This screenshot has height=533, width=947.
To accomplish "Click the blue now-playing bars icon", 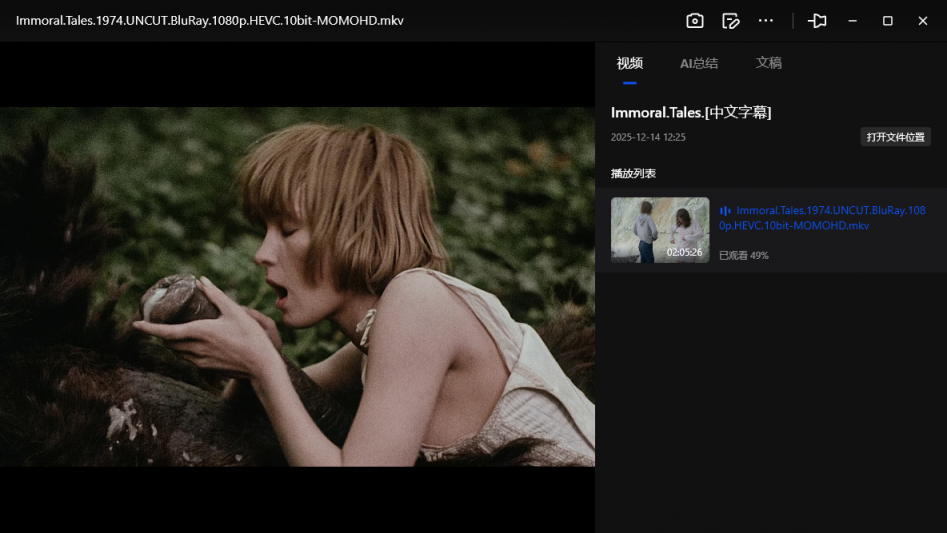I will [x=725, y=211].
